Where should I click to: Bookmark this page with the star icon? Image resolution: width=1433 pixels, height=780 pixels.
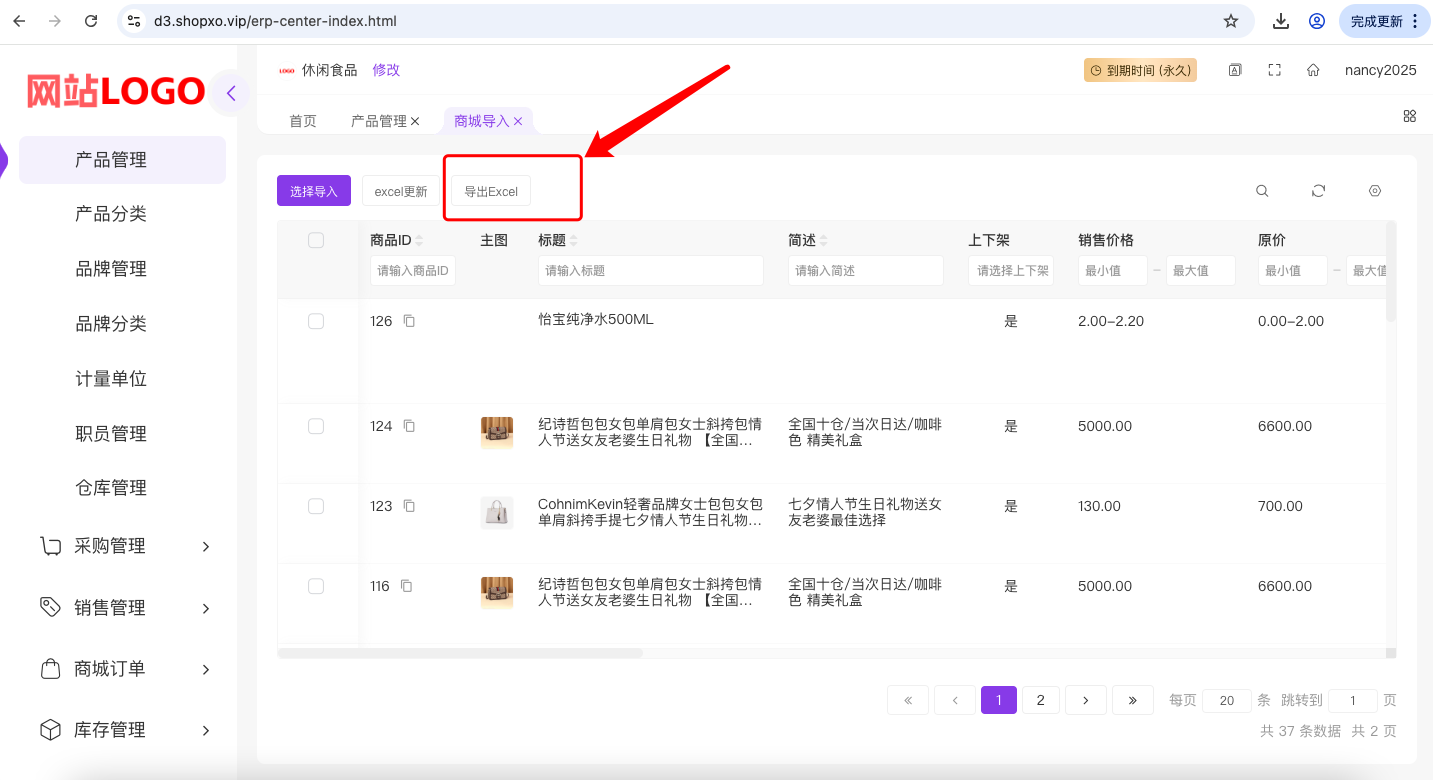pyautogui.click(x=1231, y=21)
